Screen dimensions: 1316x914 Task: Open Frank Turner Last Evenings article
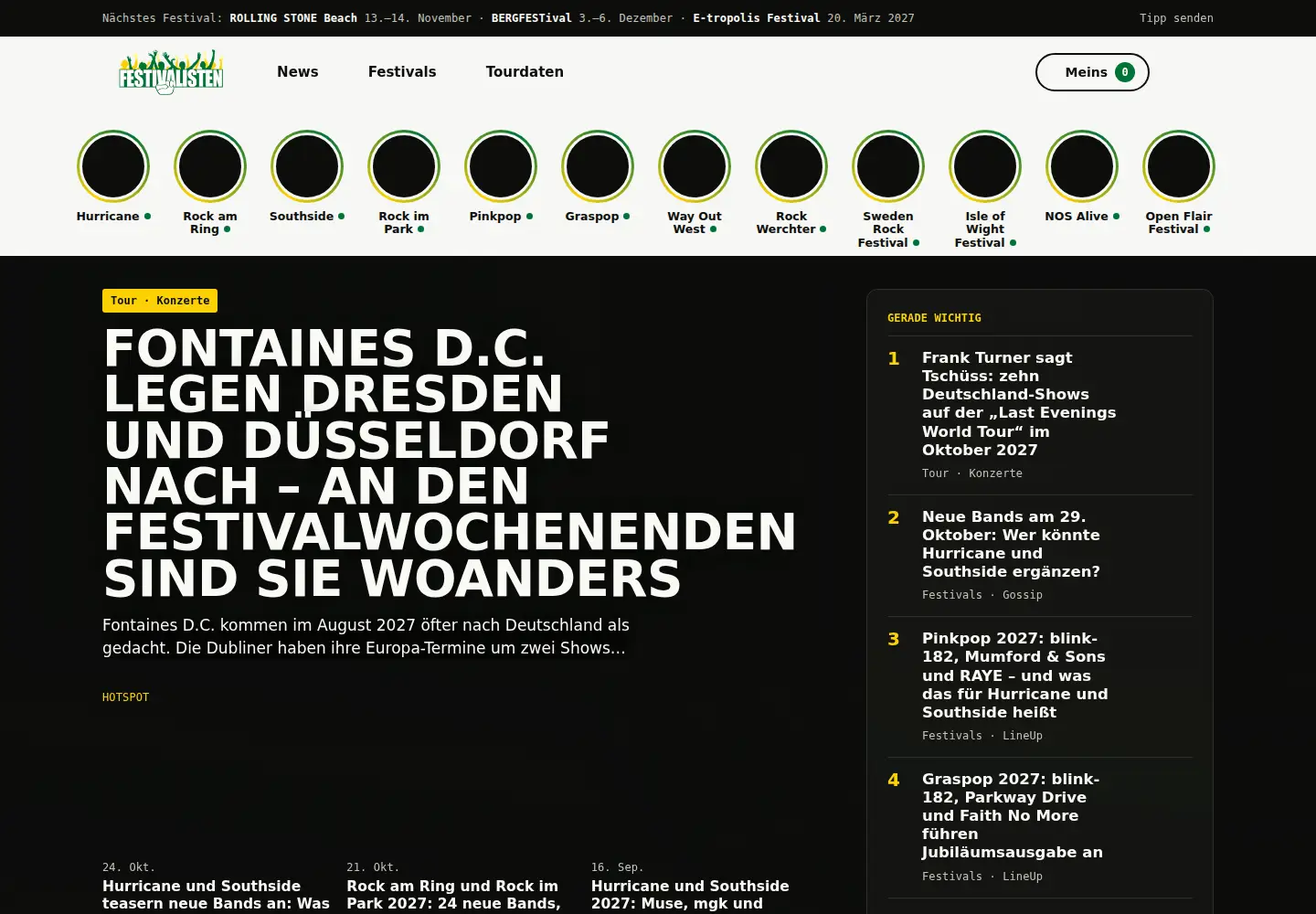(1019, 404)
